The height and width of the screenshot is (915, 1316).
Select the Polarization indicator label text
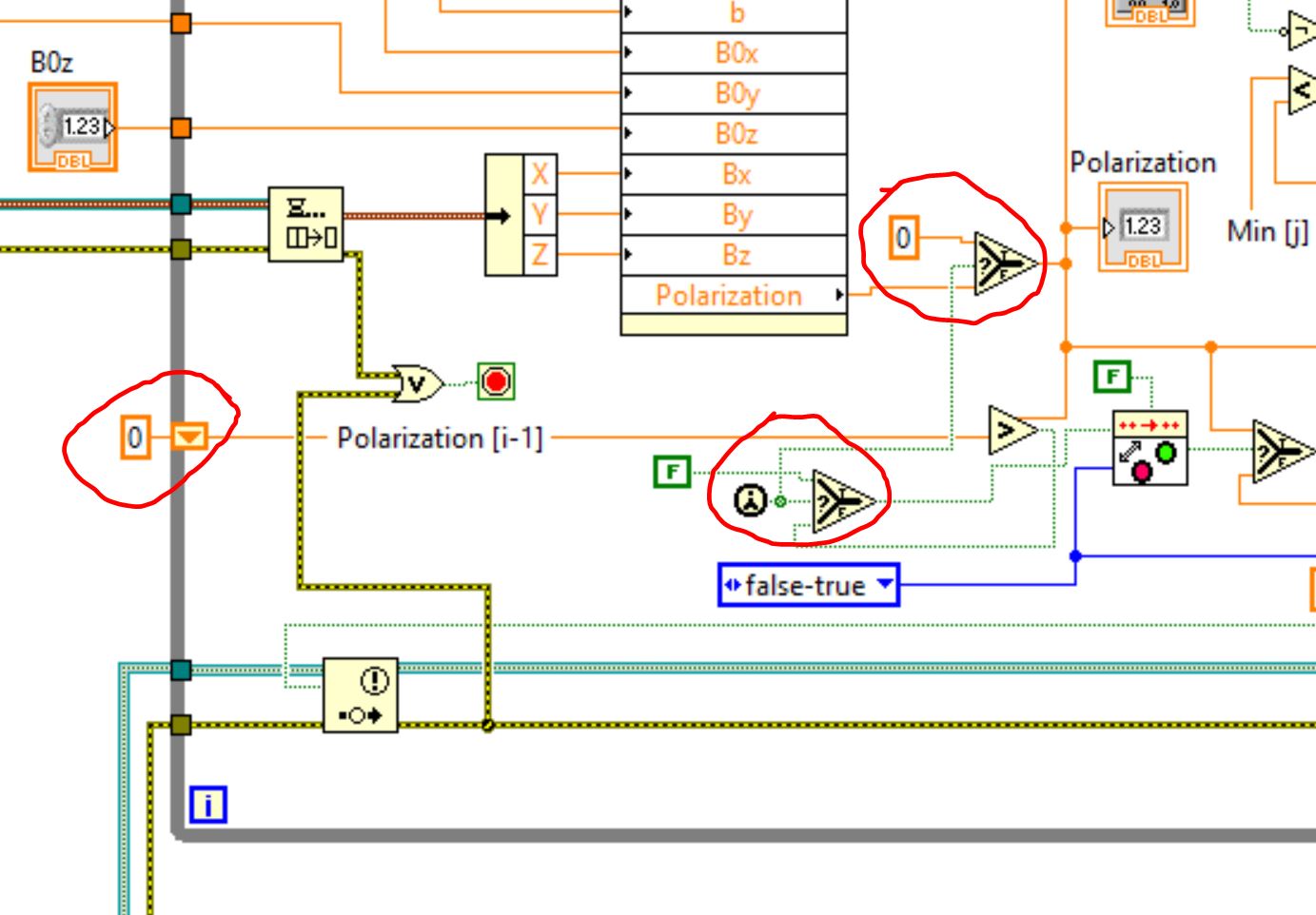click(x=1143, y=163)
